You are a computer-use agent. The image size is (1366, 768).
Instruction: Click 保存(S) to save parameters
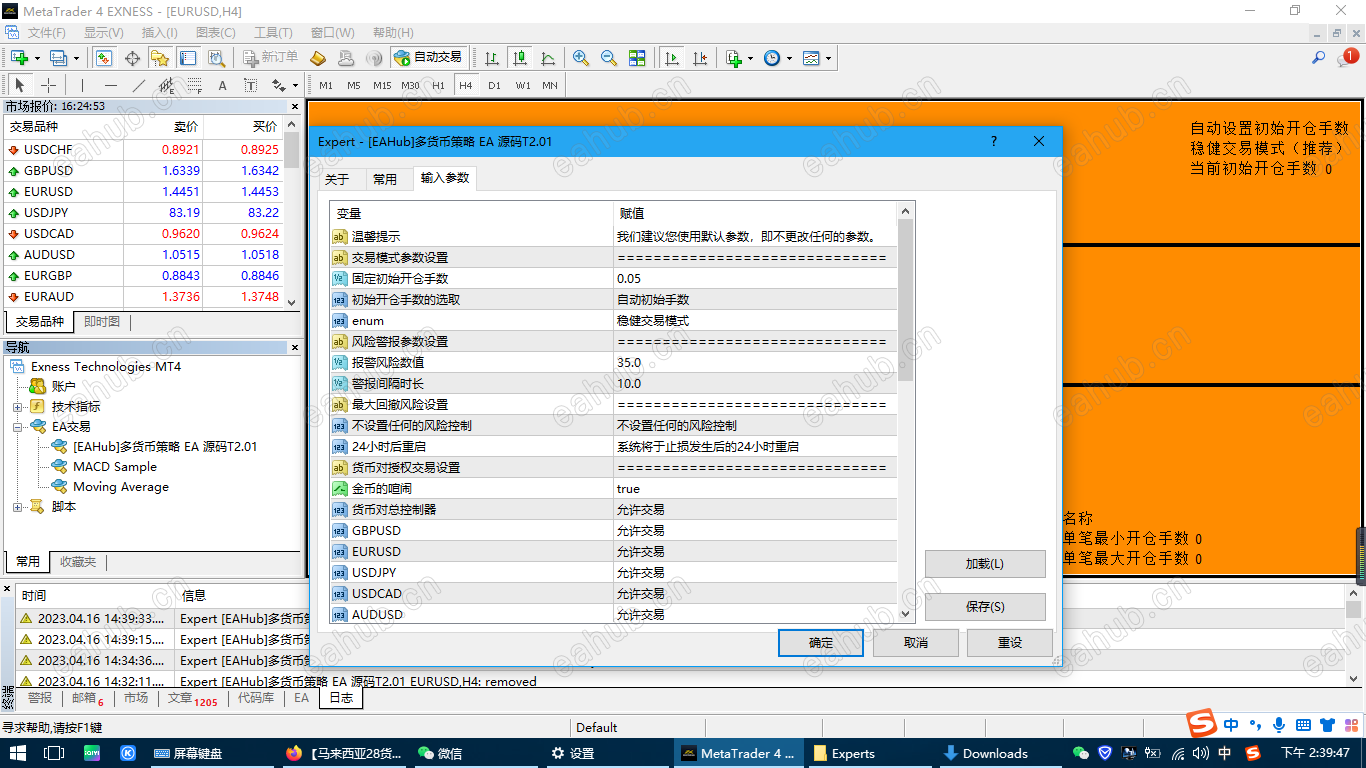click(x=985, y=607)
